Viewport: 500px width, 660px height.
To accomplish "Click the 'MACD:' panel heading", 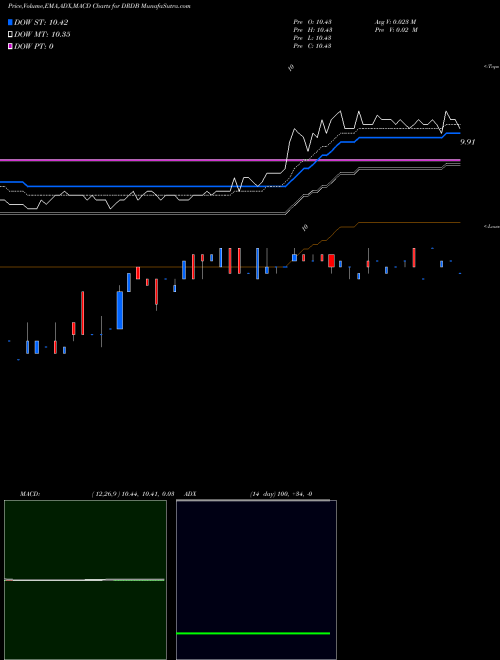I will point(30,494).
